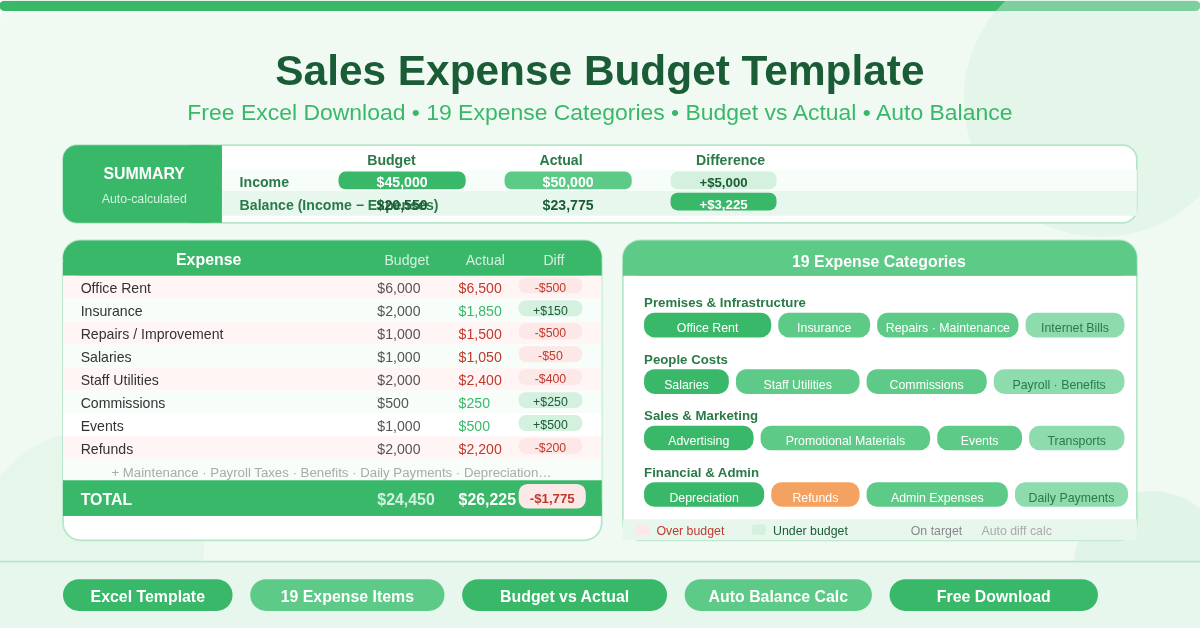Select the Salaries chip under People Costs
1200x628 pixels.
point(686,381)
